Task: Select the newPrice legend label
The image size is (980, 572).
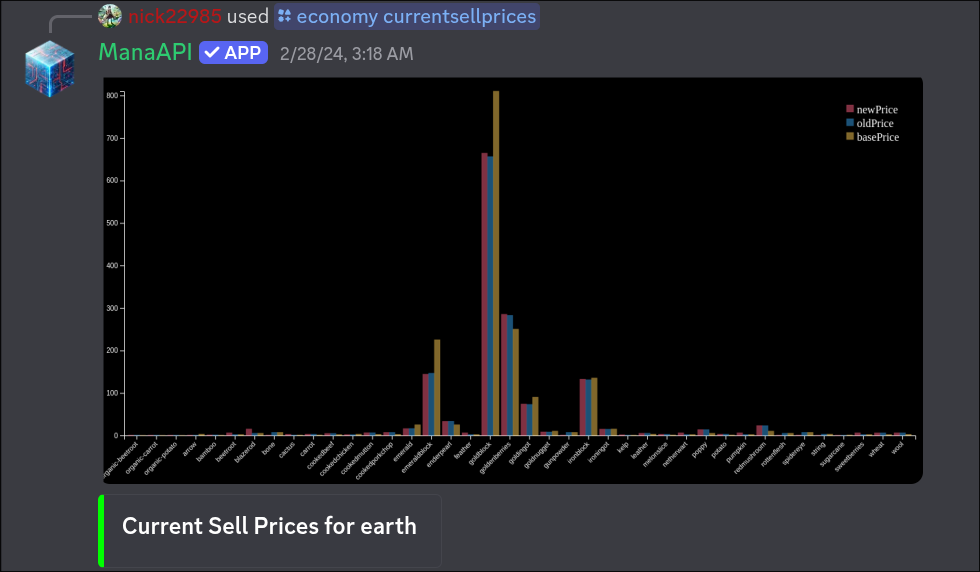Action: tap(877, 109)
